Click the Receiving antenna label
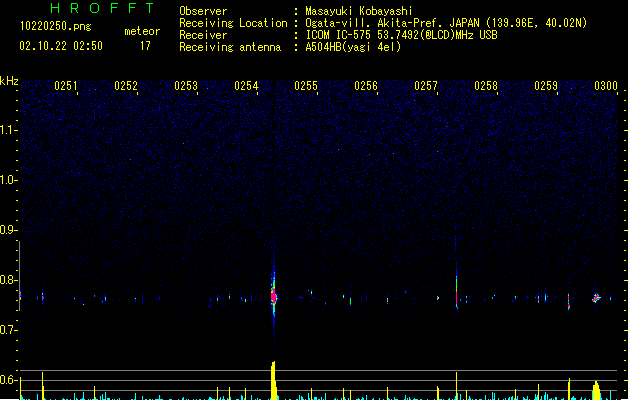The width and height of the screenshot is (629, 400). point(230,47)
